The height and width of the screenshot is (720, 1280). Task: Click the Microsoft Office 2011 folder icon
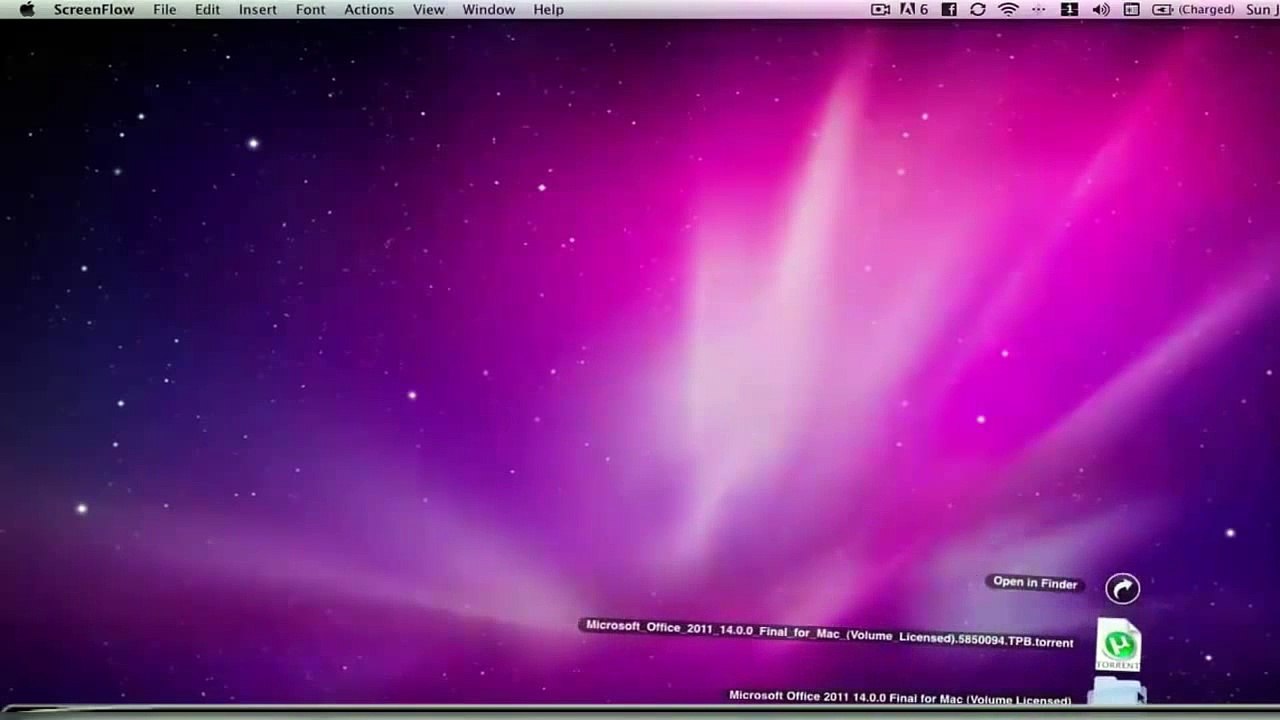pyautogui.click(x=1116, y=691)
